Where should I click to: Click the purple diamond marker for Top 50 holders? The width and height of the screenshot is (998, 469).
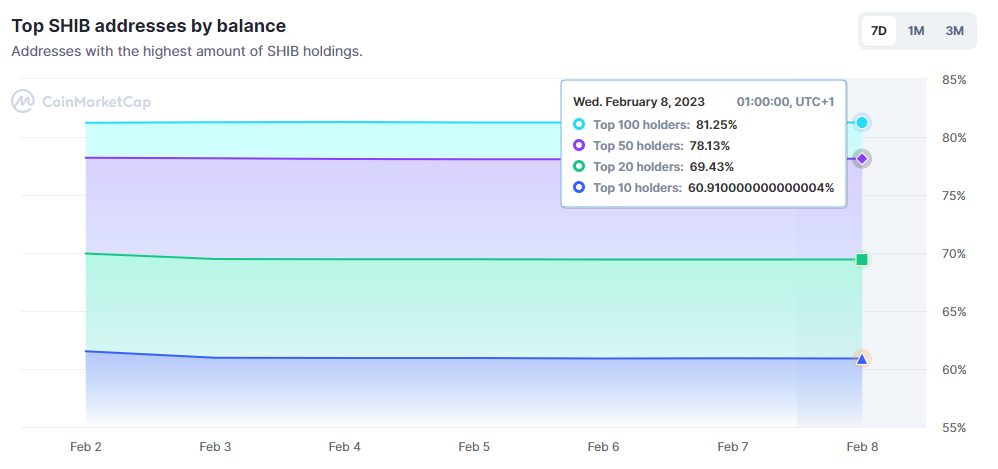pos(862,159)
